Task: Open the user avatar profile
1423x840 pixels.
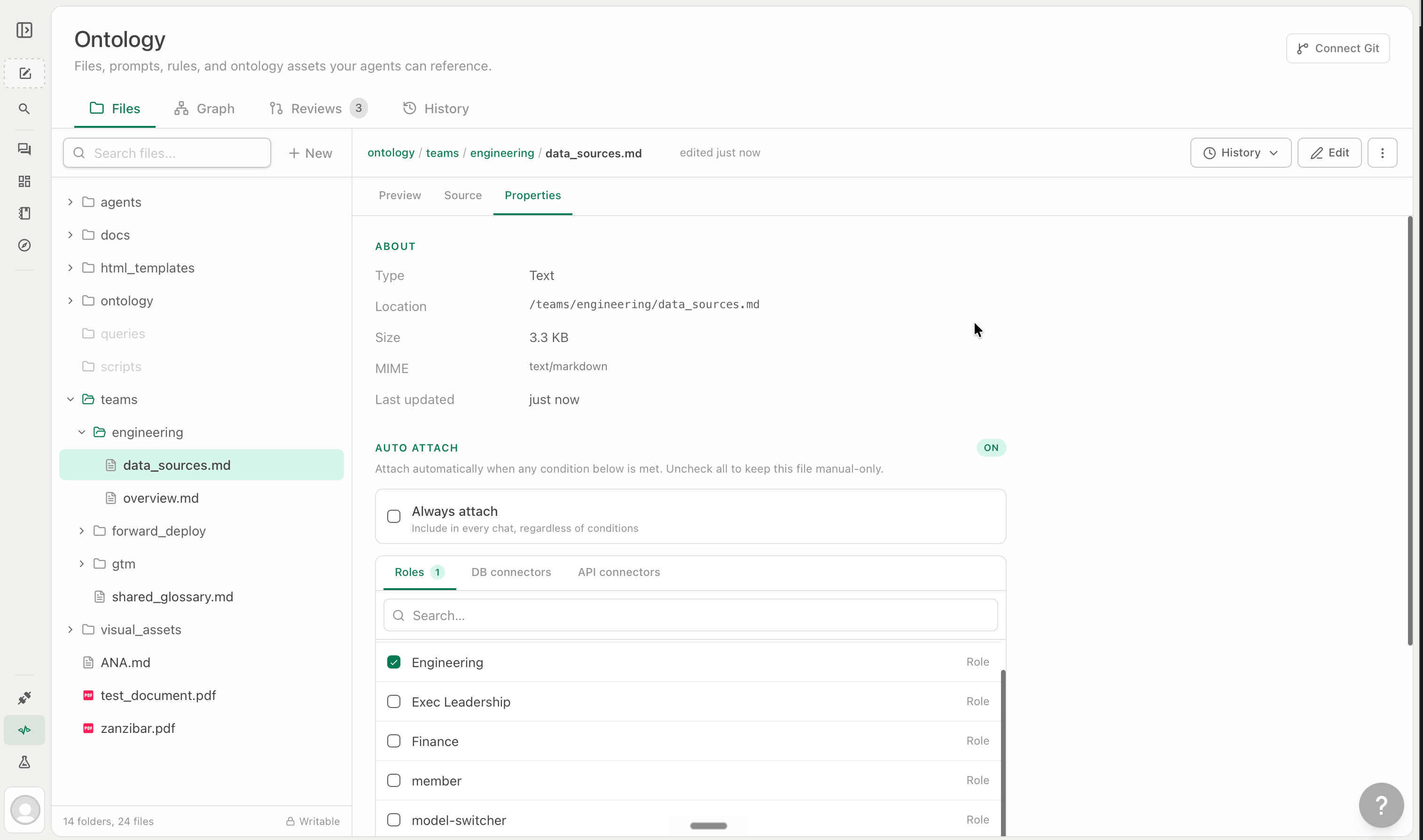Action: point(25,810)
